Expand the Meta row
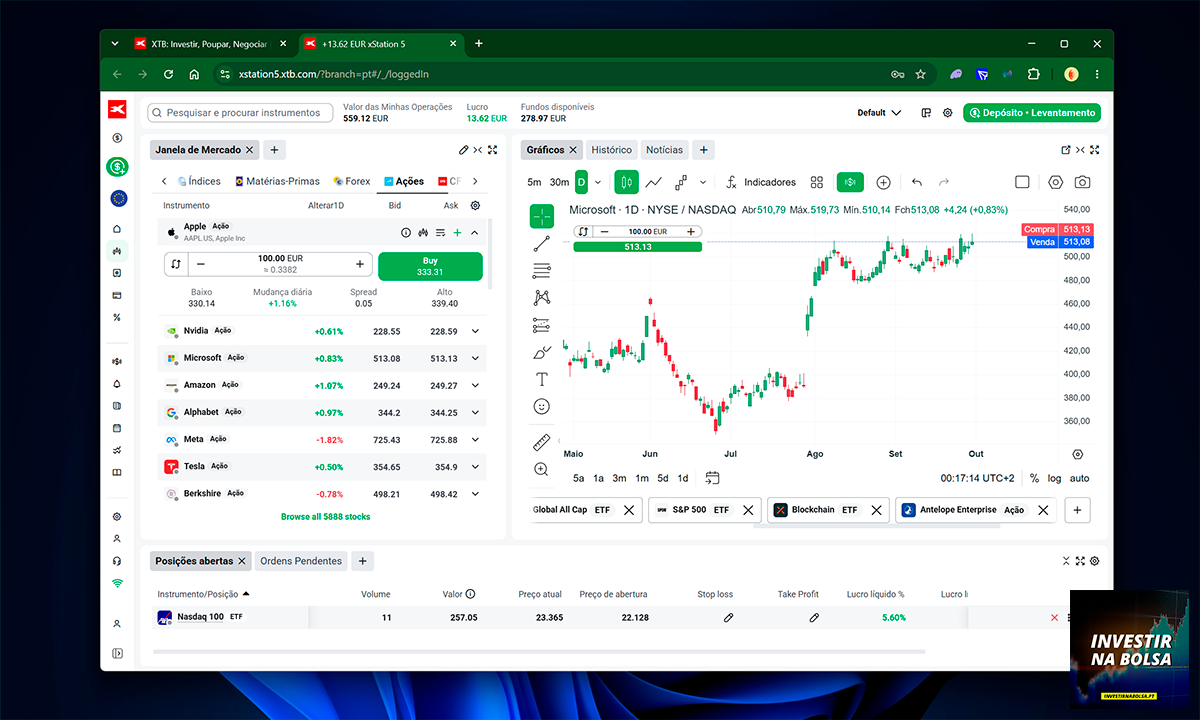1200x720 pixels. (x=475, y=439)
